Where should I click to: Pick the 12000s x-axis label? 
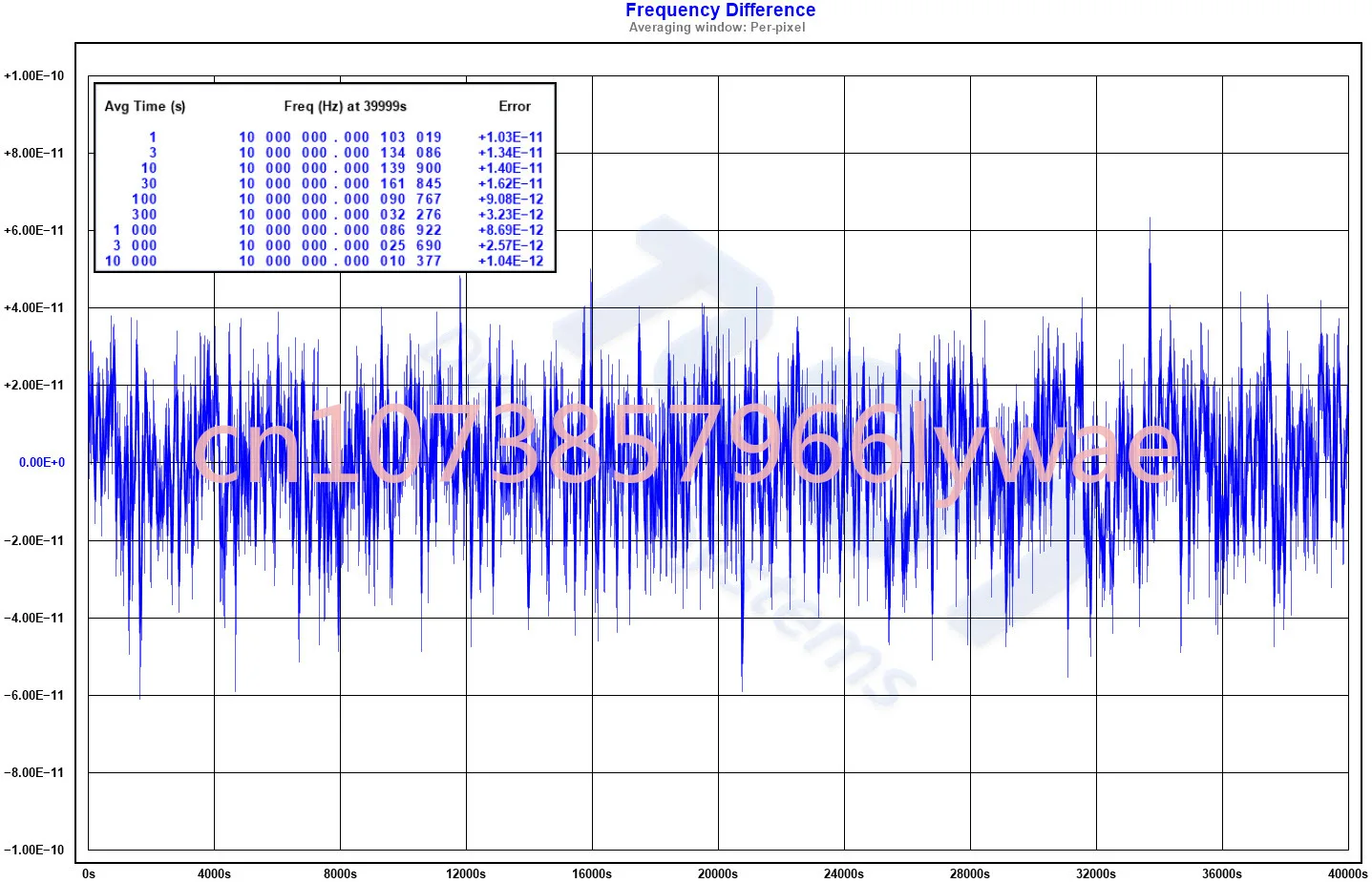point(466,874)
